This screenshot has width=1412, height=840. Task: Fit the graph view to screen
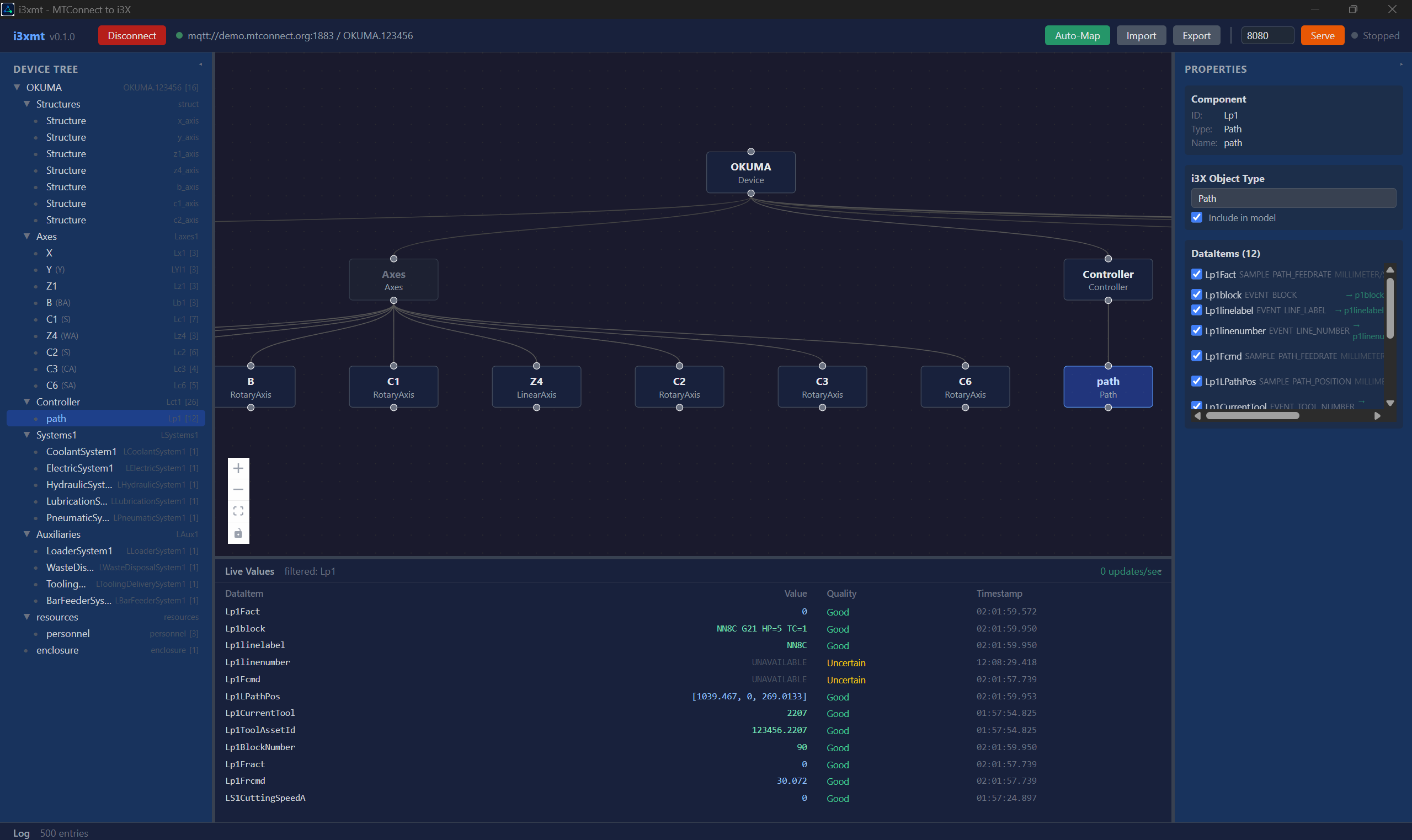point(238,511)
